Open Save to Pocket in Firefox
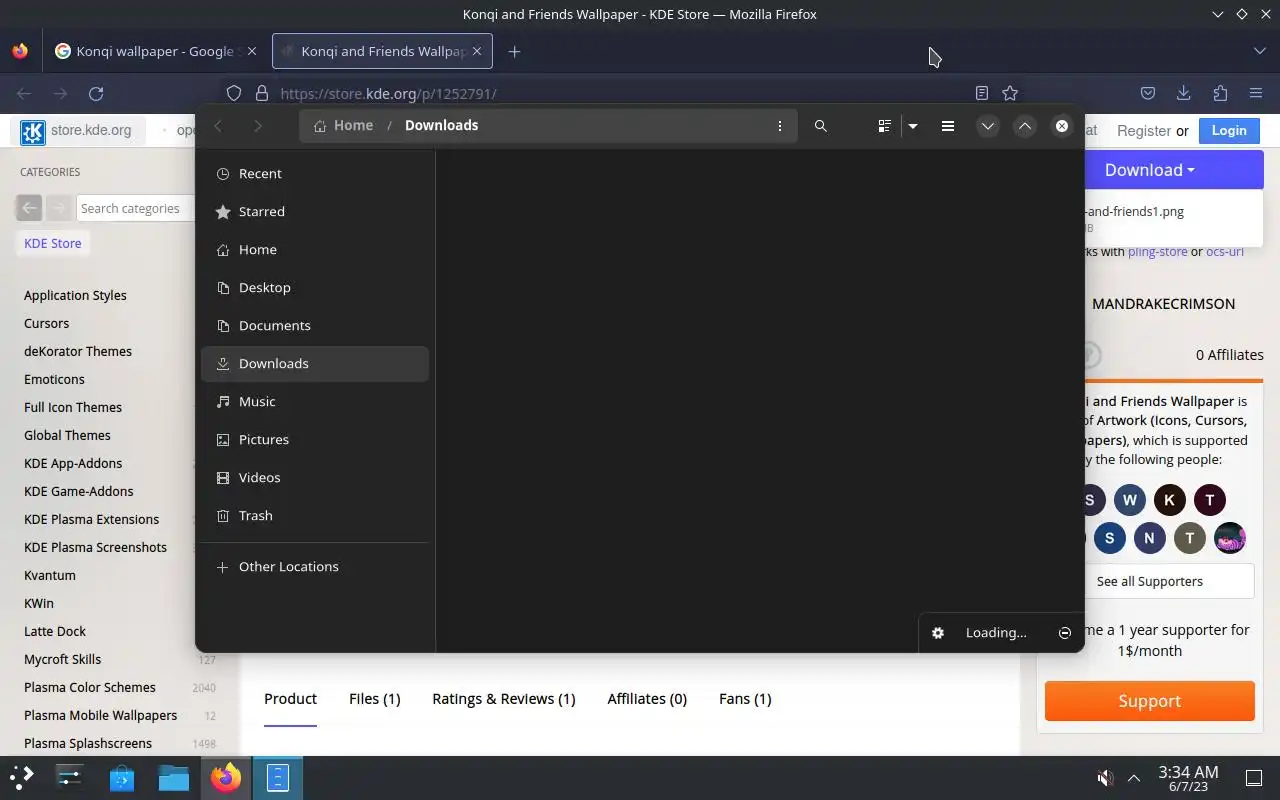Screen dimensions: 1280x800 coord(1148,93)
